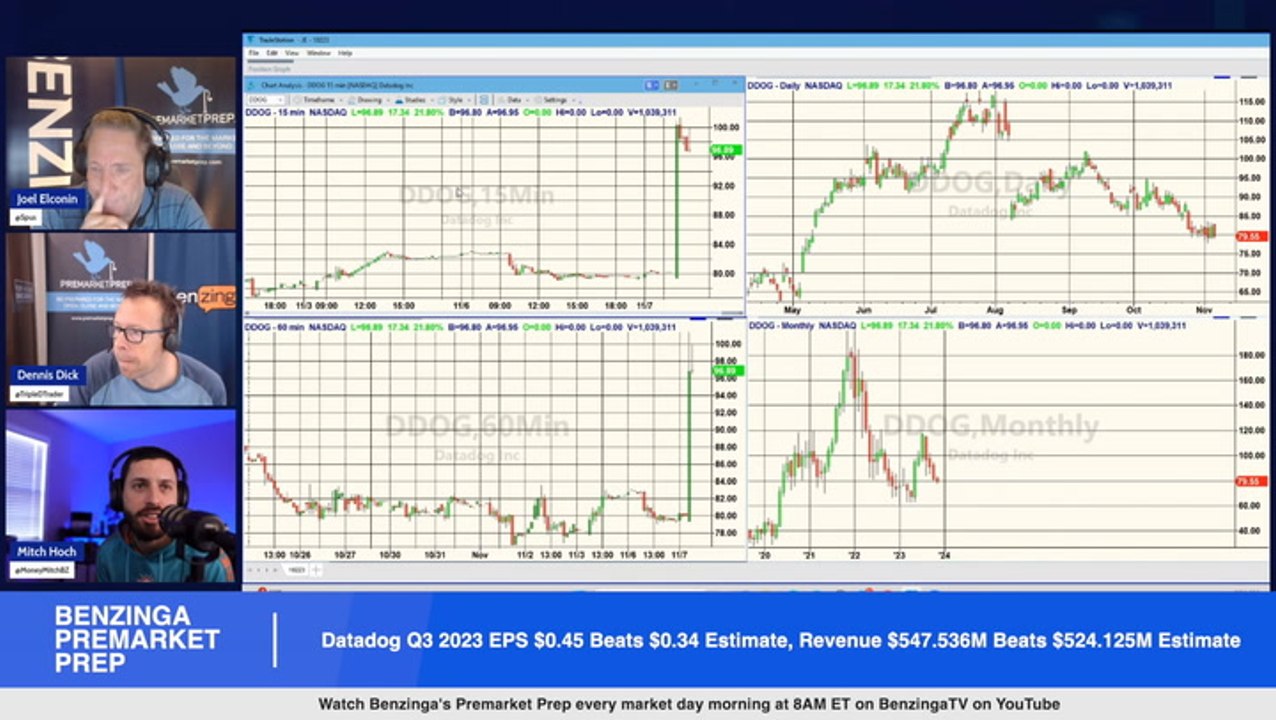The height and width of the screenshot is (720, 1276).
Task: Click the grid icon between Style and Data
Action: 484,100
